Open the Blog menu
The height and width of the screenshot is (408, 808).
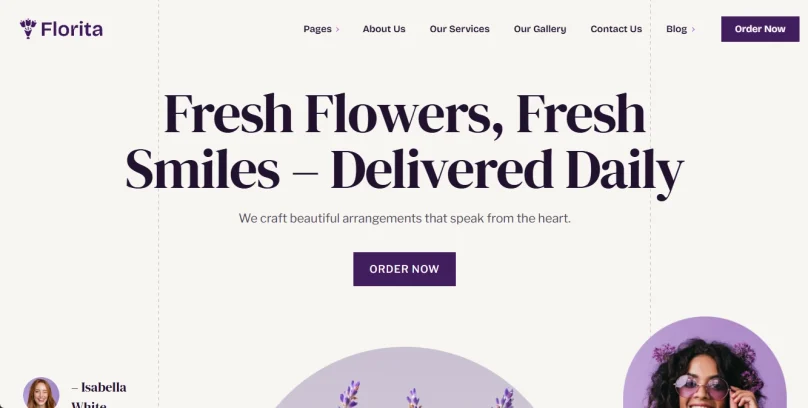point(676,29)
